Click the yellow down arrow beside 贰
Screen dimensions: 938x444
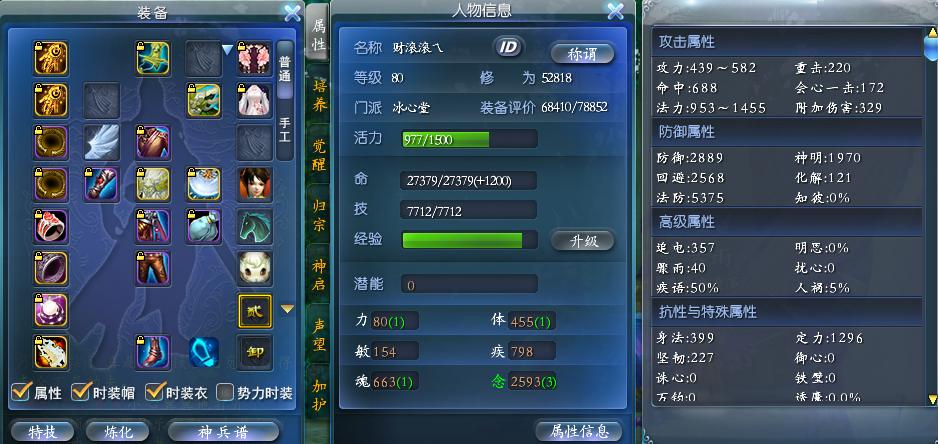pyautogui.click(x=288, y=309)
